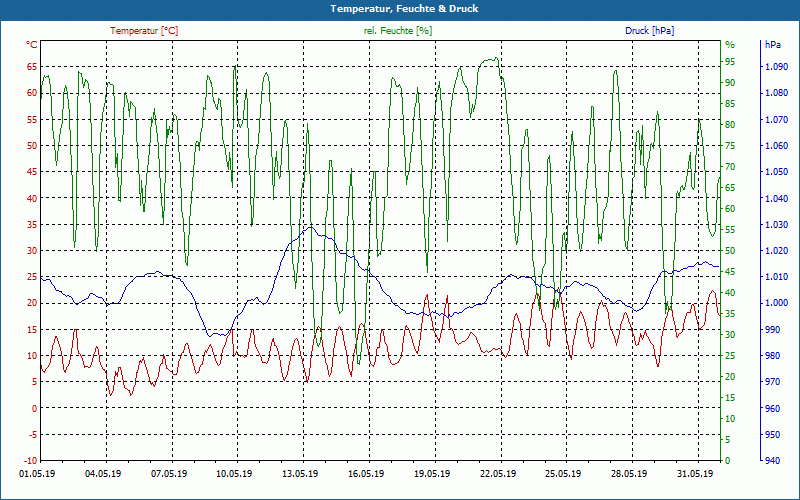Click the date label "19.05.19"
800x500 pixels.
pyautogui.click(x=432, y=474)
